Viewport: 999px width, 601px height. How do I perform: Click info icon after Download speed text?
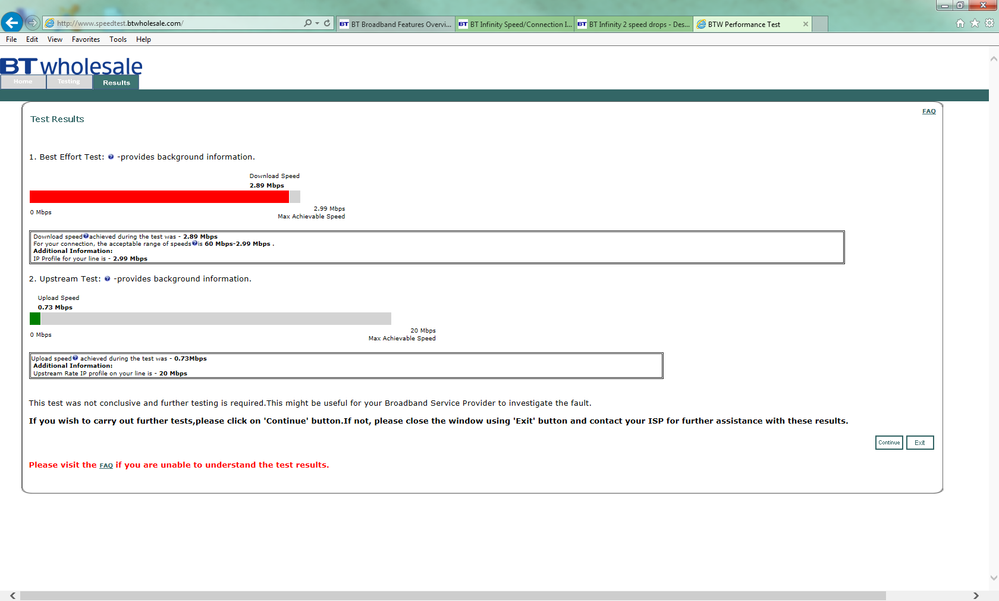(x=86, y=236)
